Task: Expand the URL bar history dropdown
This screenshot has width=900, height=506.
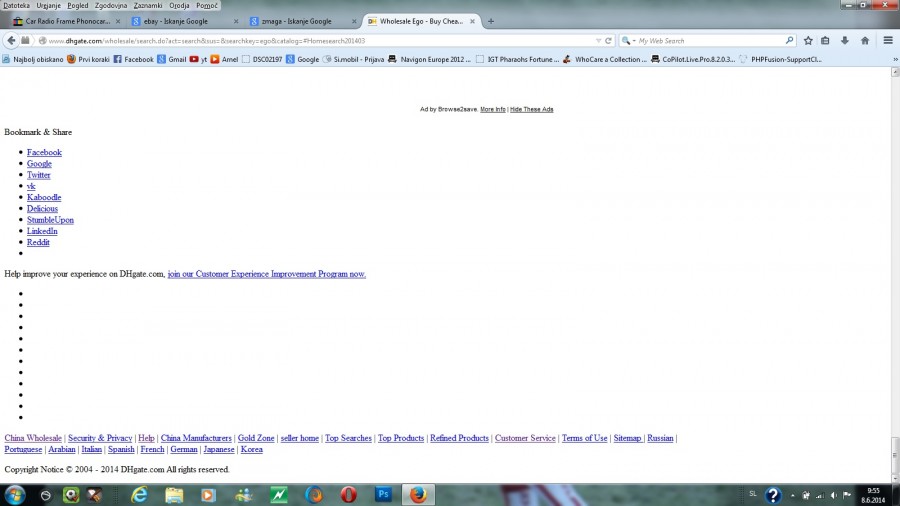Action: (598, 41)
